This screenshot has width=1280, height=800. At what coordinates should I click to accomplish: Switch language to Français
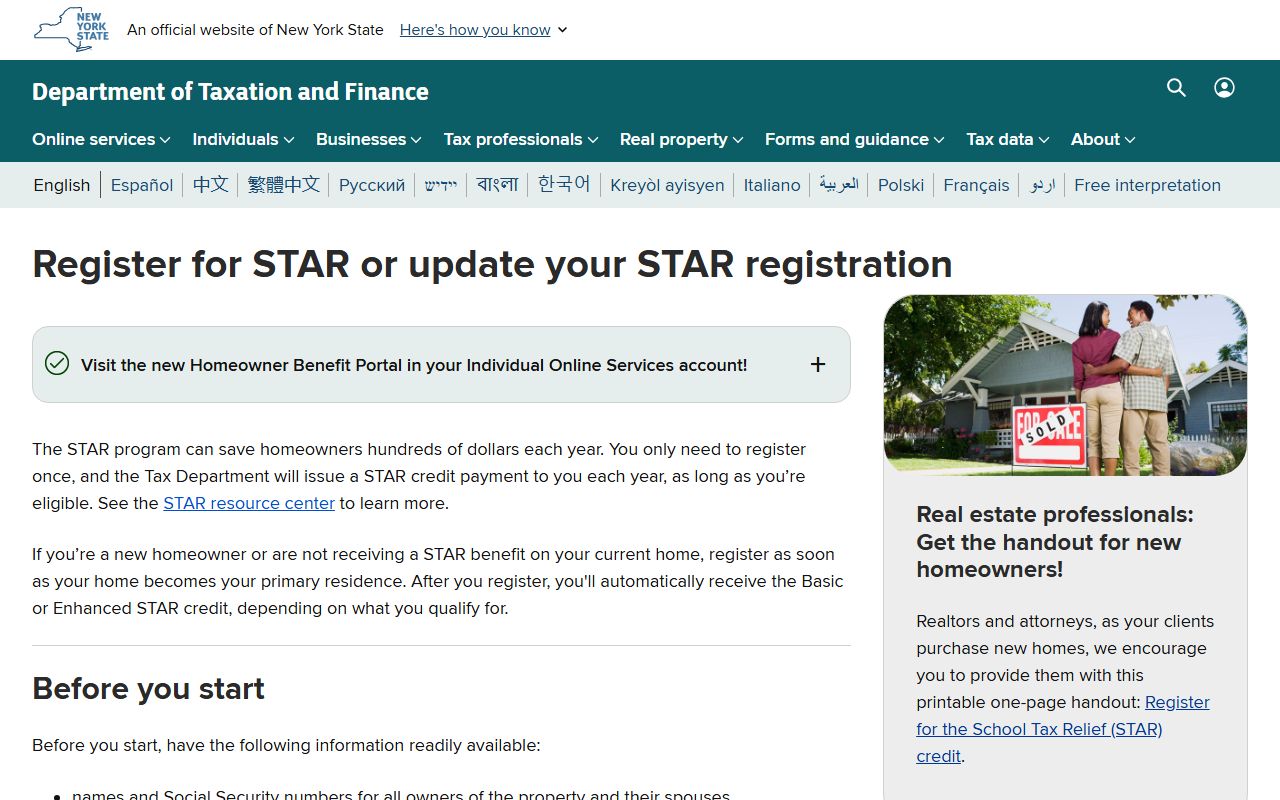(976, 185)
